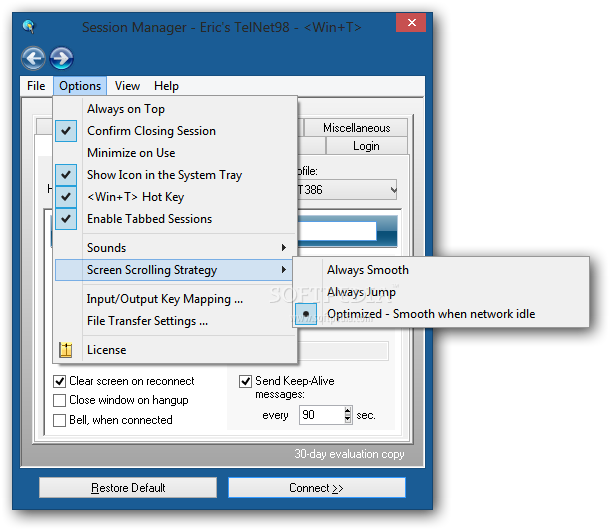Image resolution: width=610 pixels, height=530 pixels.
Task: Click the 30-day evaluation copy text
Action: 349,454
